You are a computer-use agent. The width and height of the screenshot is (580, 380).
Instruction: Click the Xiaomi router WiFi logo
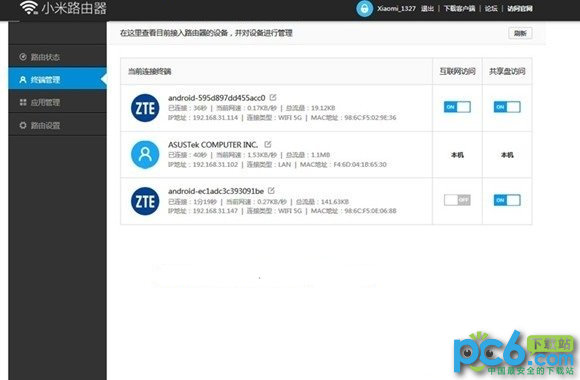(x=29, y=7)
